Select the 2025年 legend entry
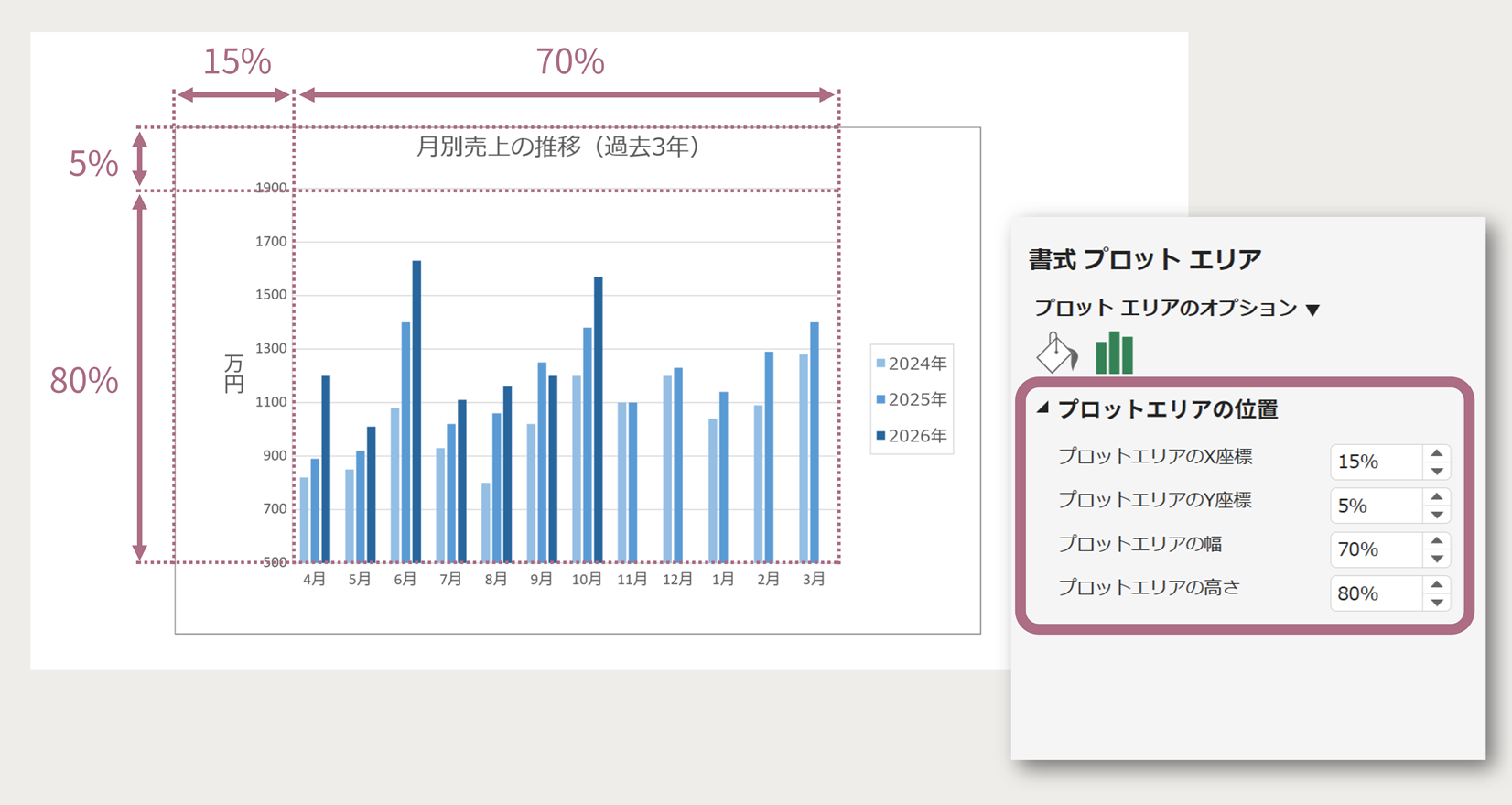1512x805 pixels. point(912,399)
